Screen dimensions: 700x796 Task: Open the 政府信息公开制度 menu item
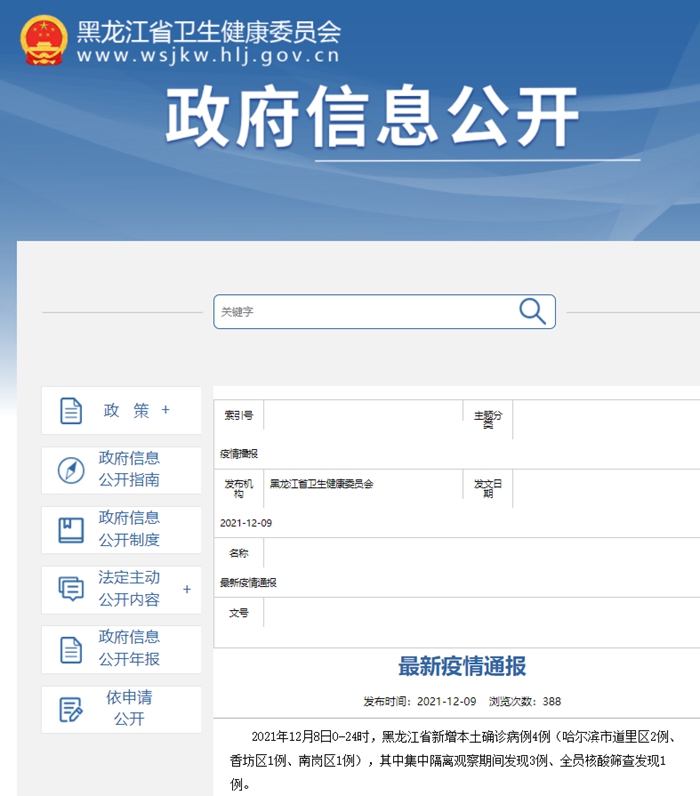click(129, 529)
